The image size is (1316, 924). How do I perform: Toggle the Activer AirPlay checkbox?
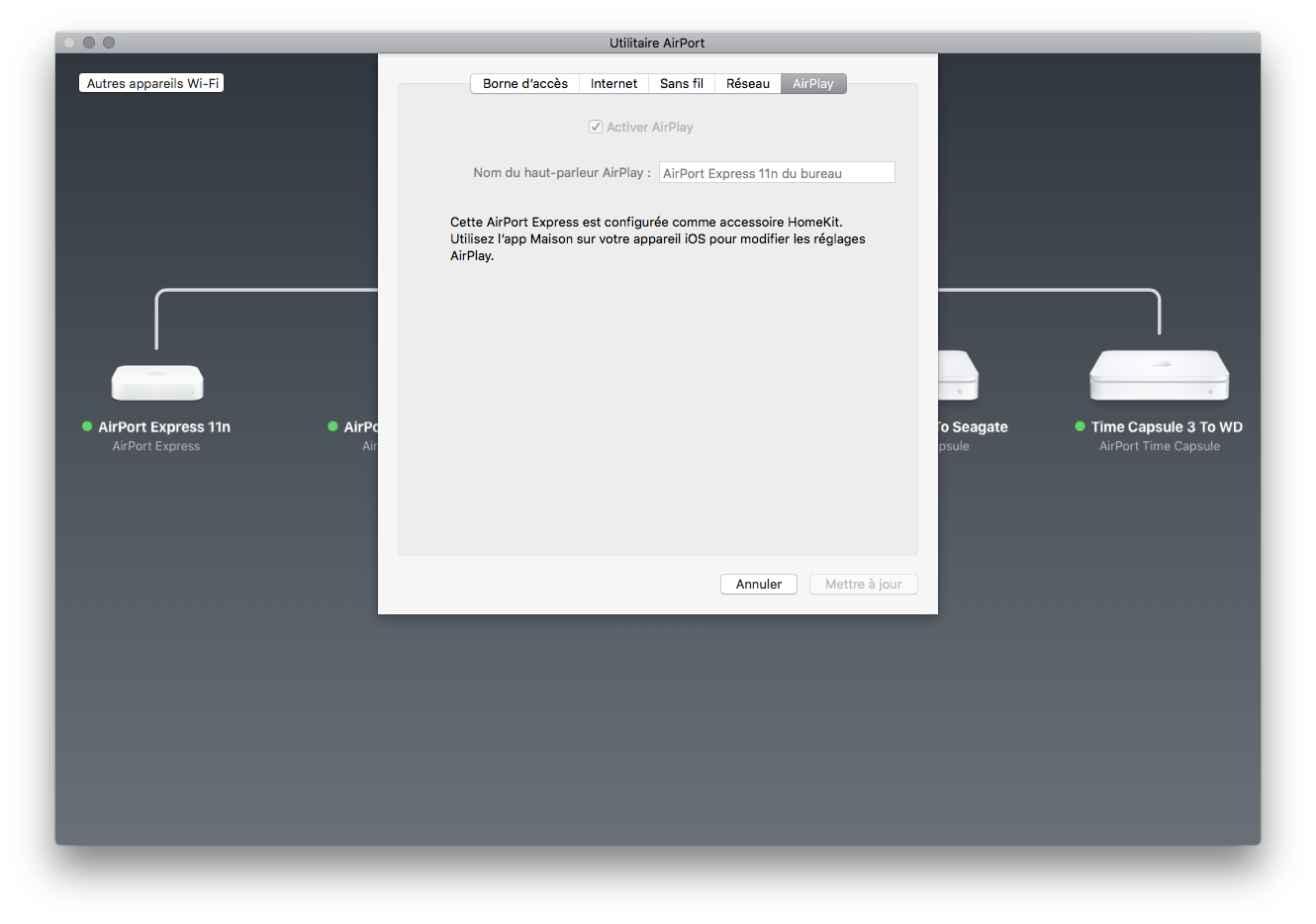point(596,127)
